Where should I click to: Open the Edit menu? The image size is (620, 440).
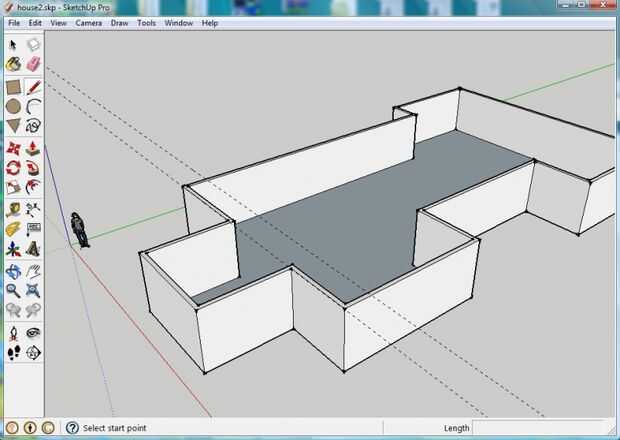pos(35,23)
